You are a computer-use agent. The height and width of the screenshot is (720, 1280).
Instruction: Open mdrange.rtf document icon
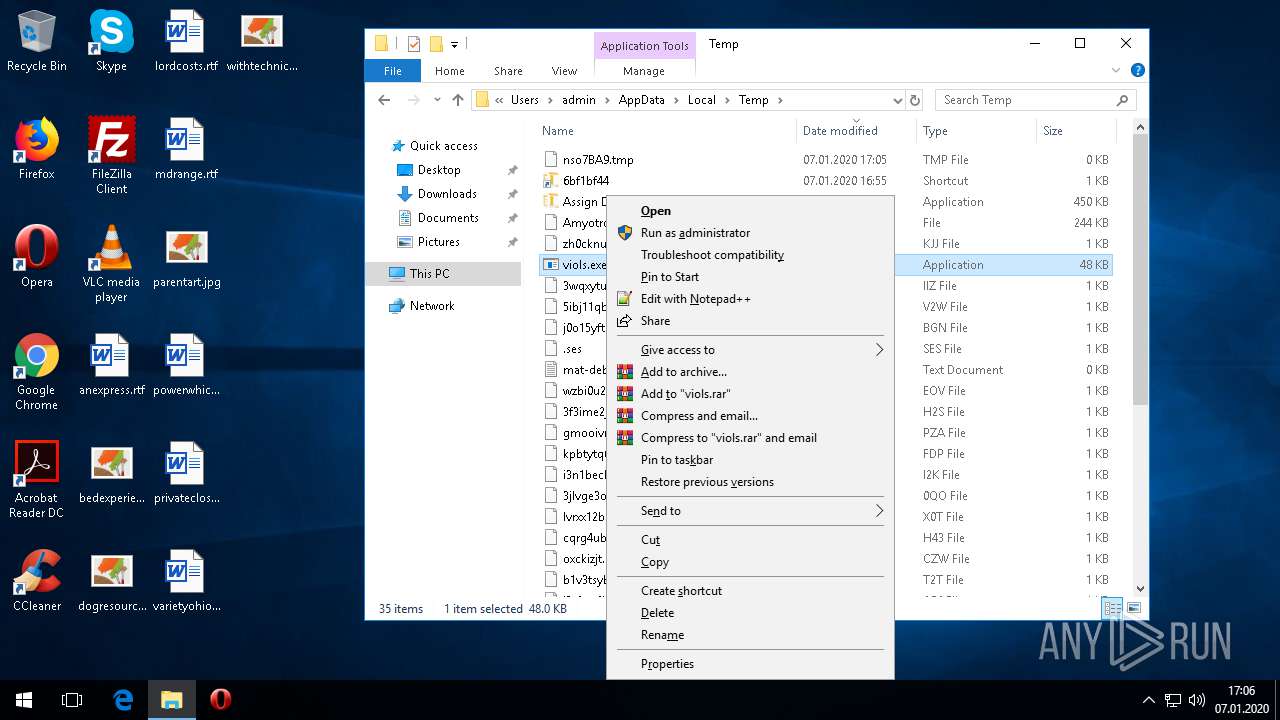[x=186, y=149]
